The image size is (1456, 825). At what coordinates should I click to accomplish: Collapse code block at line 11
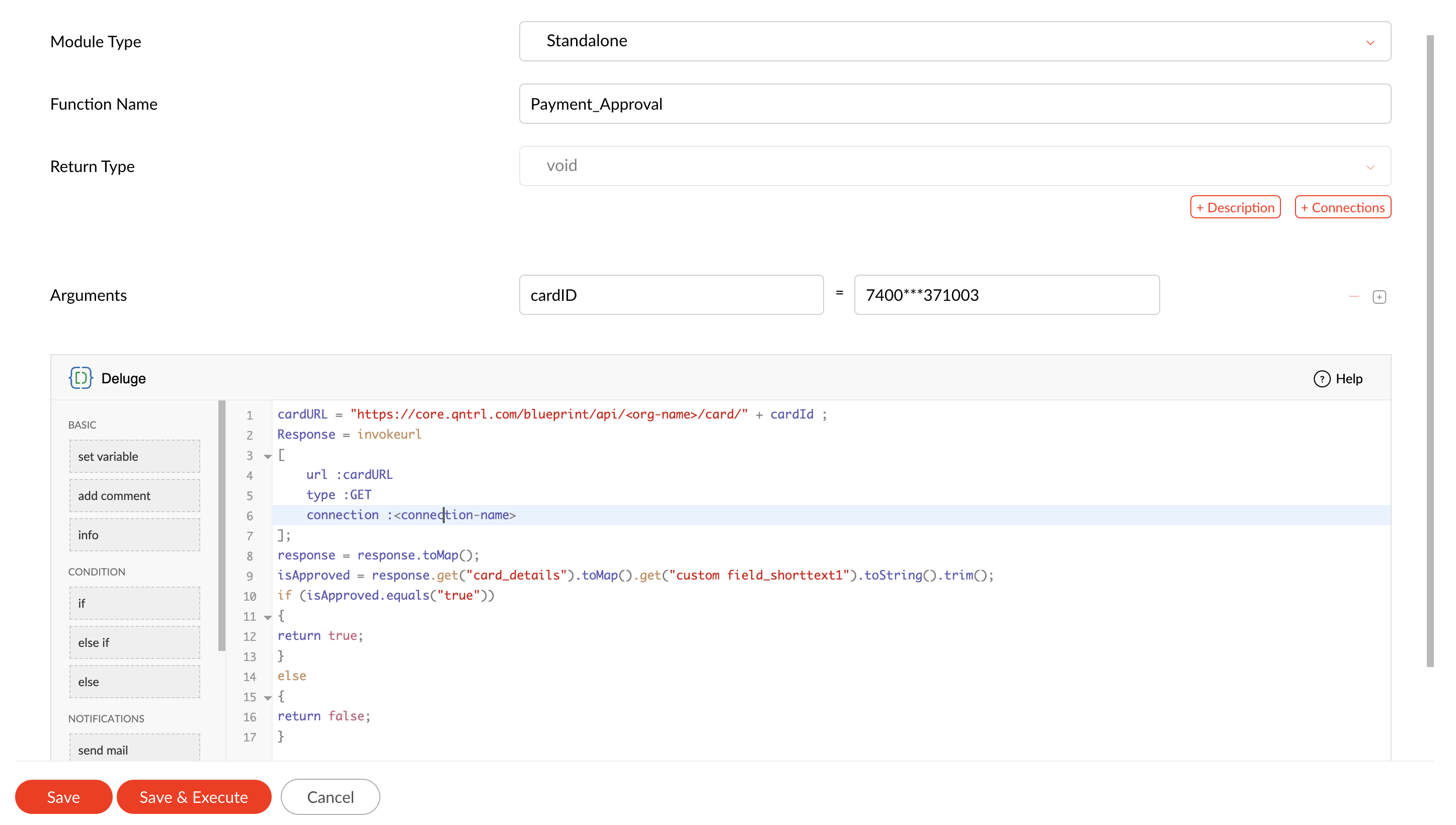point(268,617)
